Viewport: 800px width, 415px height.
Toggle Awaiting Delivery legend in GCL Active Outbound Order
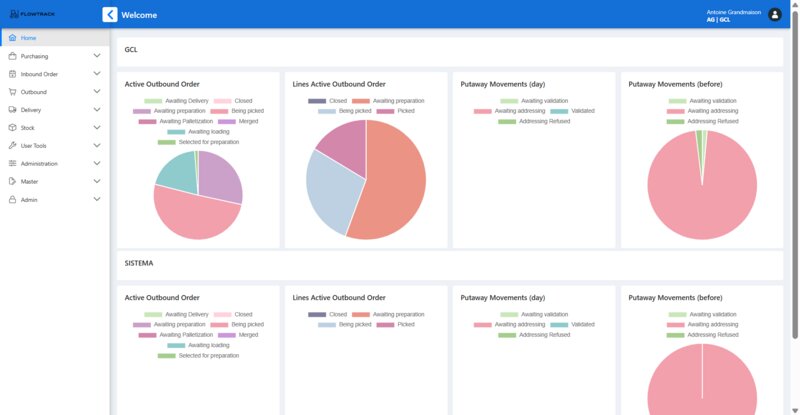coord(176,101)
